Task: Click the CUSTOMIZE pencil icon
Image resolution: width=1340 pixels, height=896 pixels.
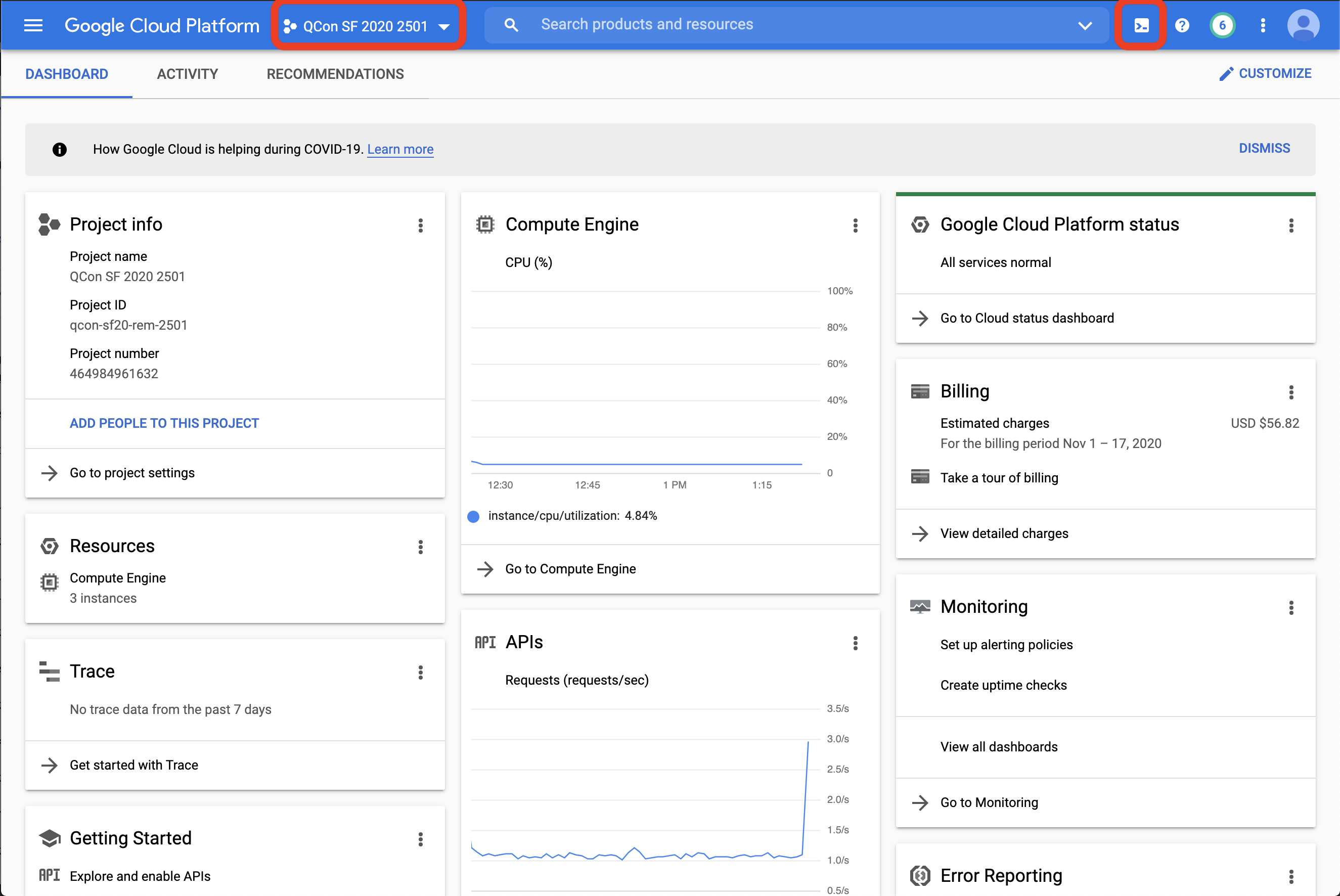Action: (x=1226, y=74)
